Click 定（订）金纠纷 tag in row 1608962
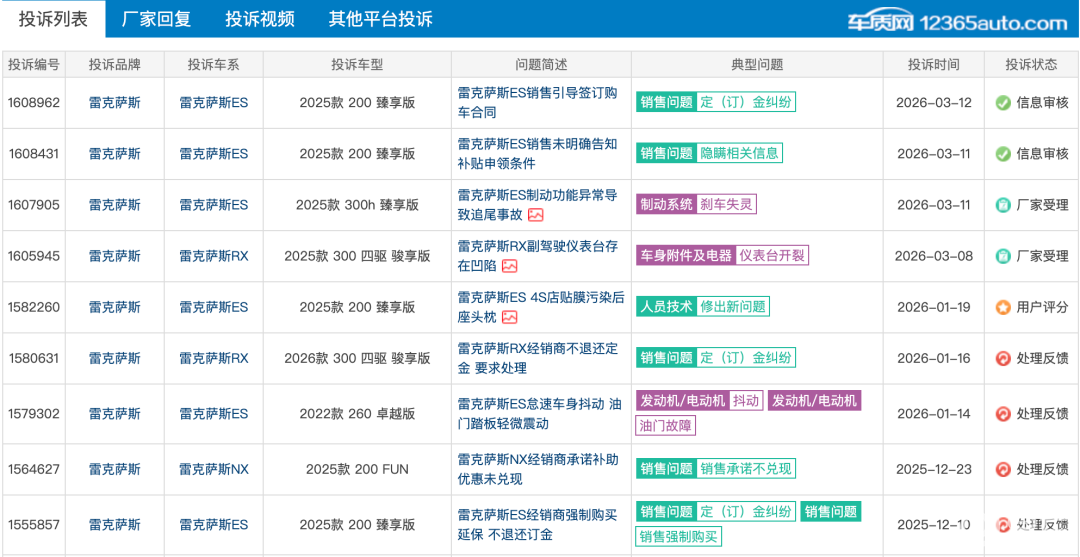1080x557 pixels. coord(746,103)
